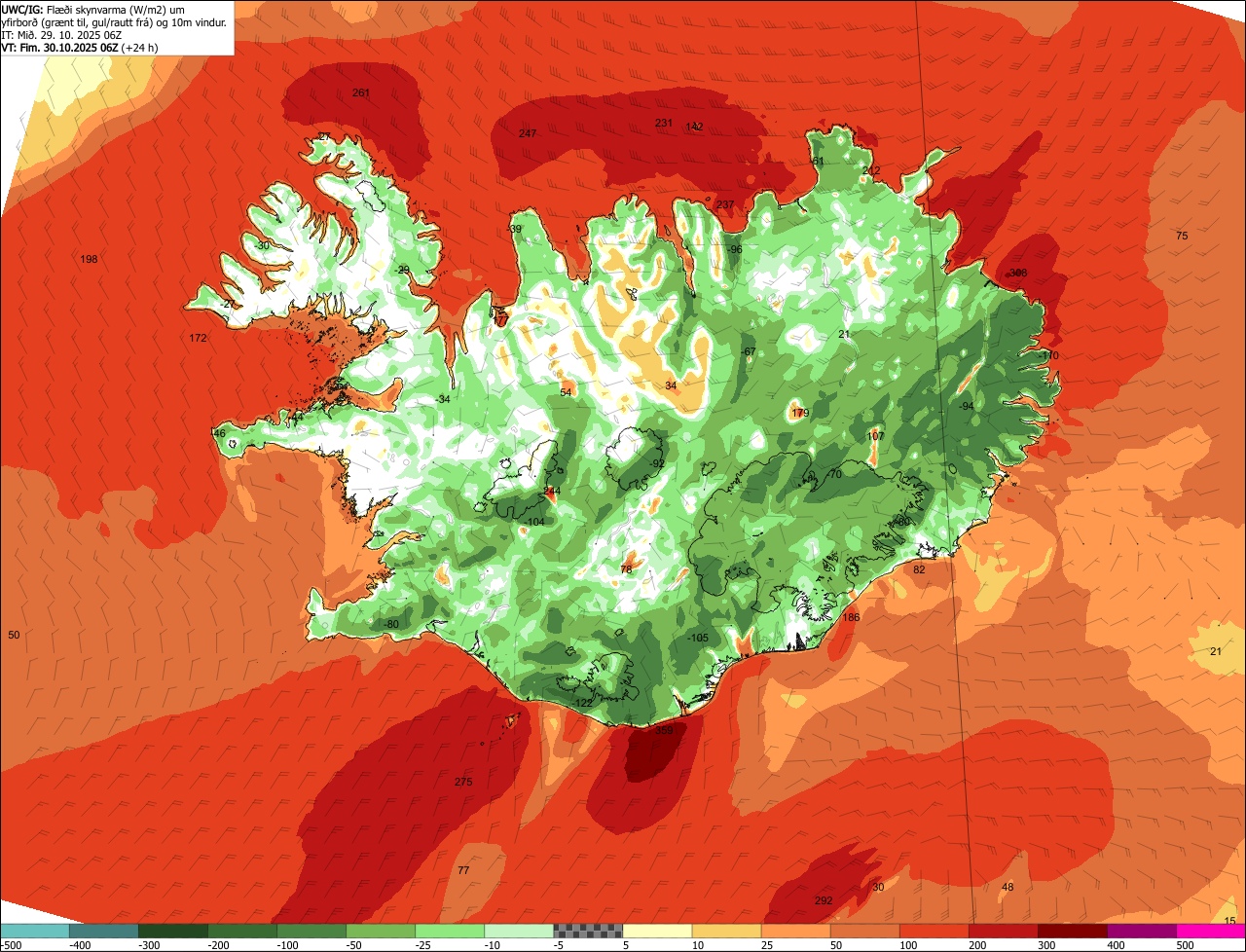Click the flux value 142 on the map

tap(694, 127)
